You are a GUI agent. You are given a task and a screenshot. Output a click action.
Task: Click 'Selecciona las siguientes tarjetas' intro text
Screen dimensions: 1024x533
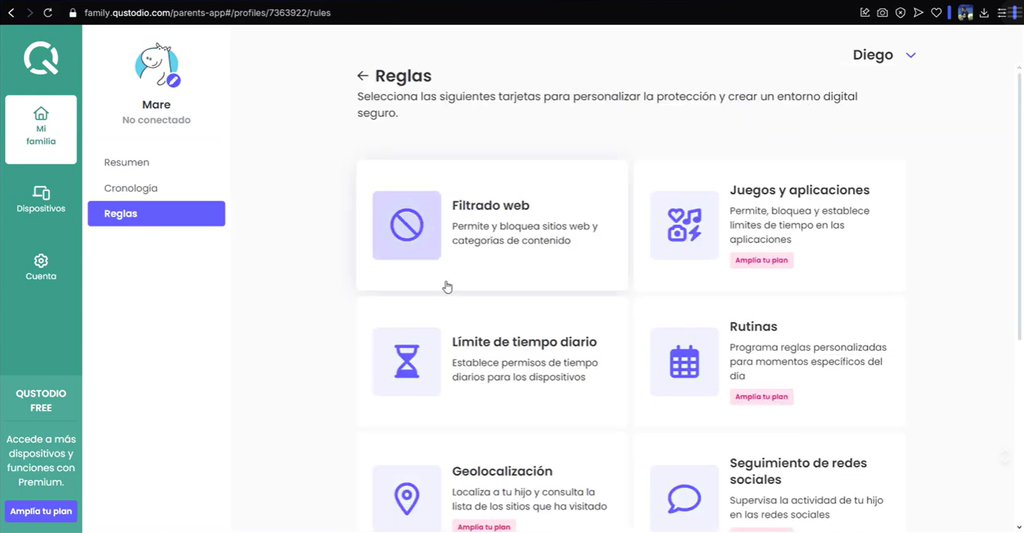(x=607, y=105)
